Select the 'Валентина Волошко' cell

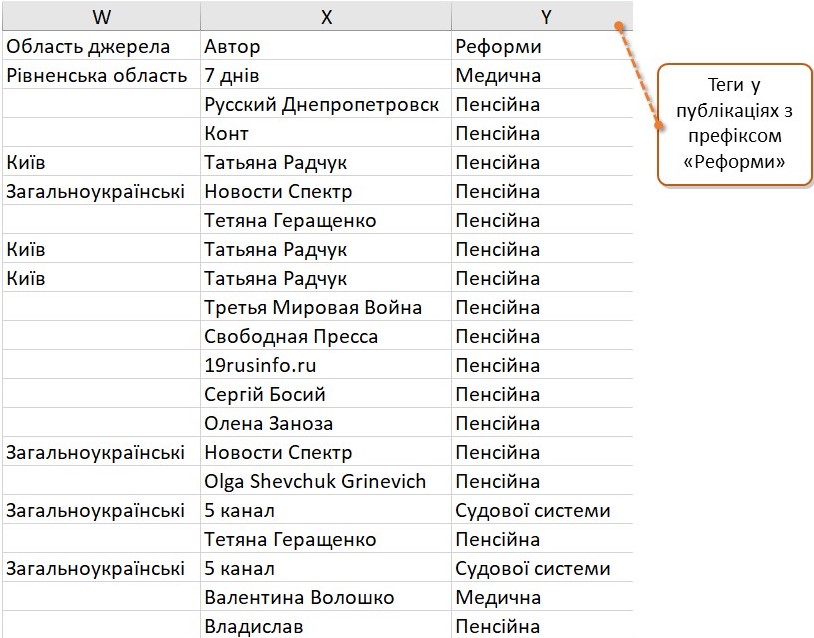pos(326,597)
